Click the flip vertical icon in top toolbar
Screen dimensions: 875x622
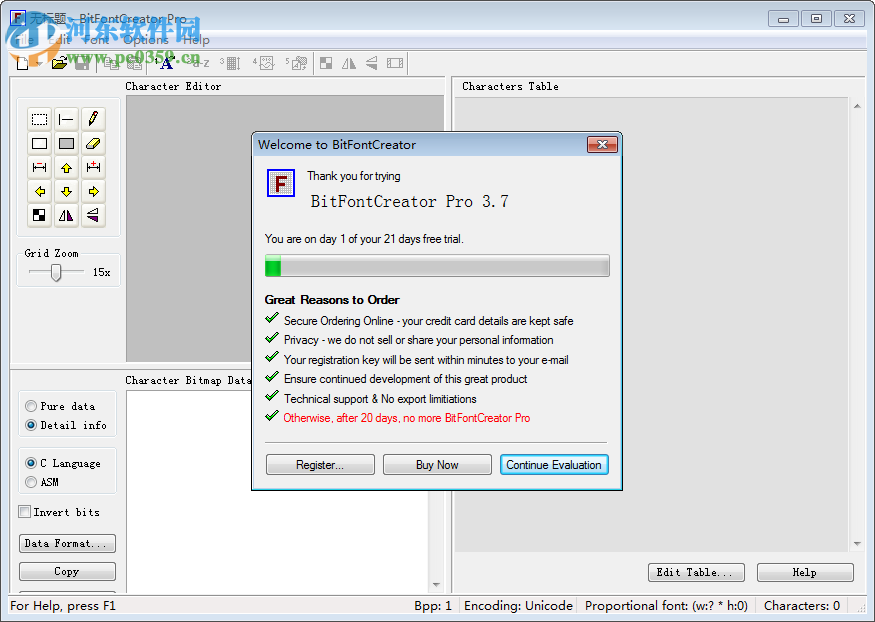tap(372, 63)
